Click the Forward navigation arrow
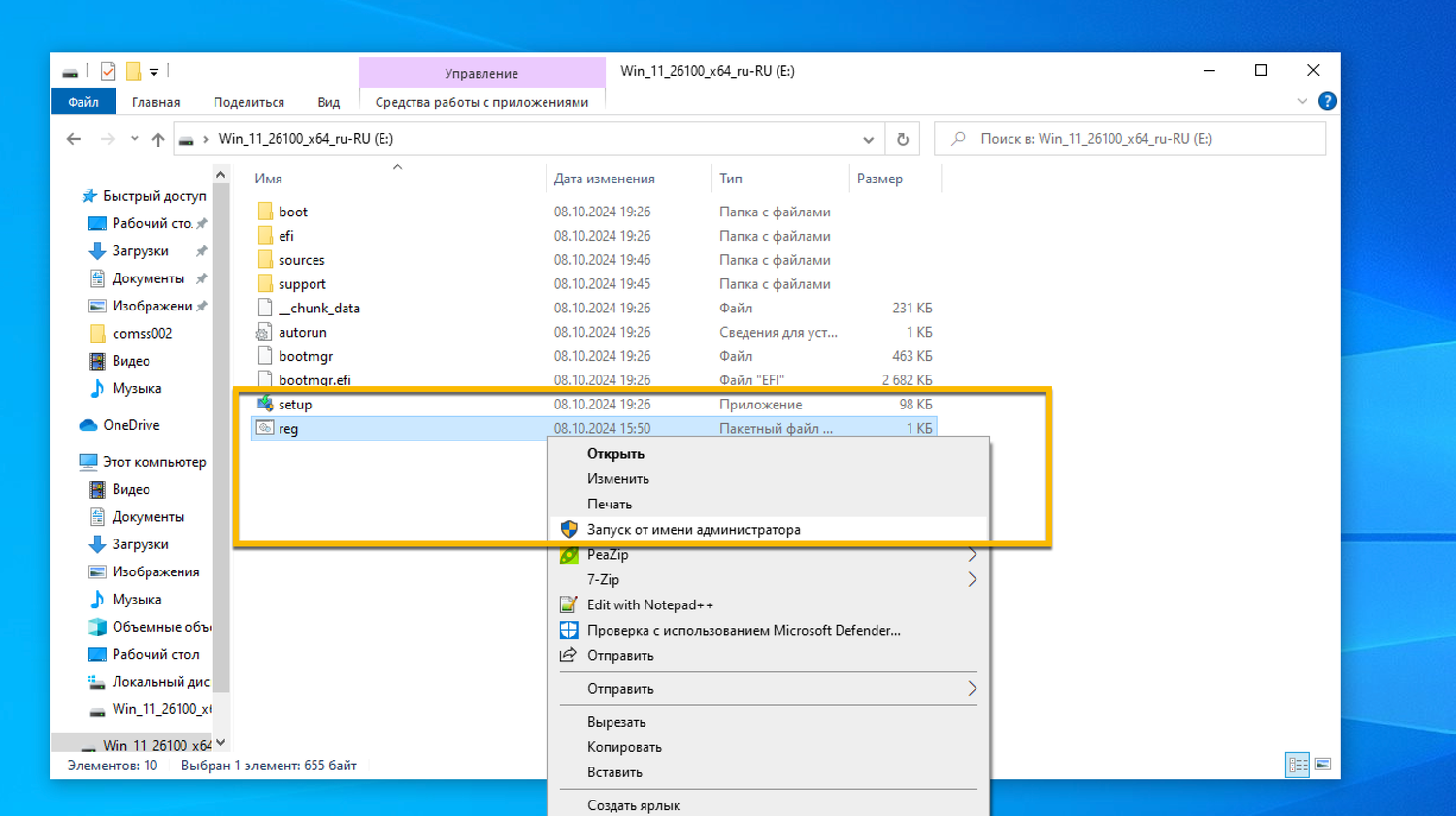Image resolution: width=1456 pixels, height=816 pixels. point(107,139)
